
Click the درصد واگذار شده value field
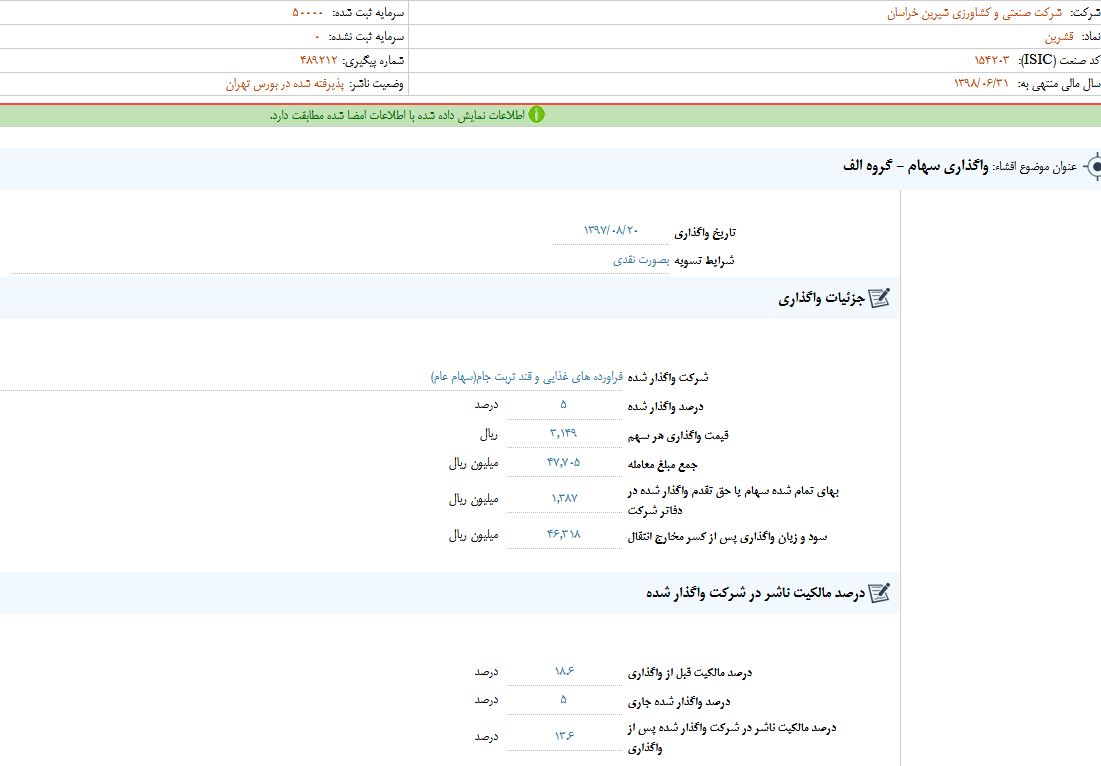click(564, 405)
